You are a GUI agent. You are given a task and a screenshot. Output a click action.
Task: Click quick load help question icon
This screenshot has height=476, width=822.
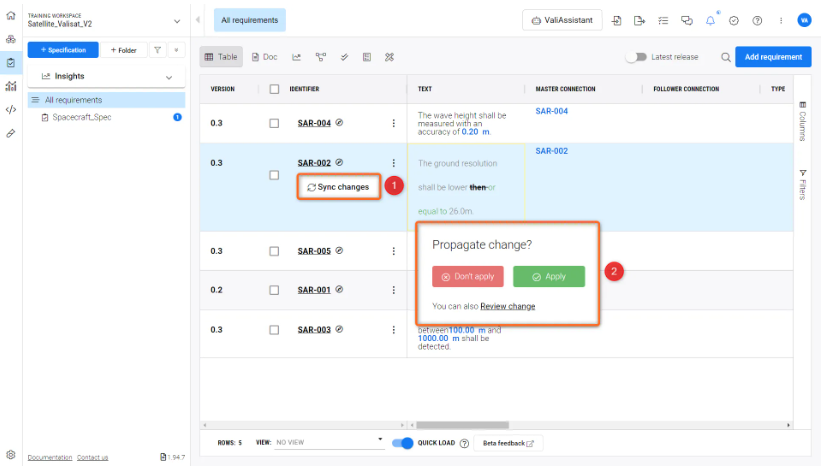pos(464,443)
